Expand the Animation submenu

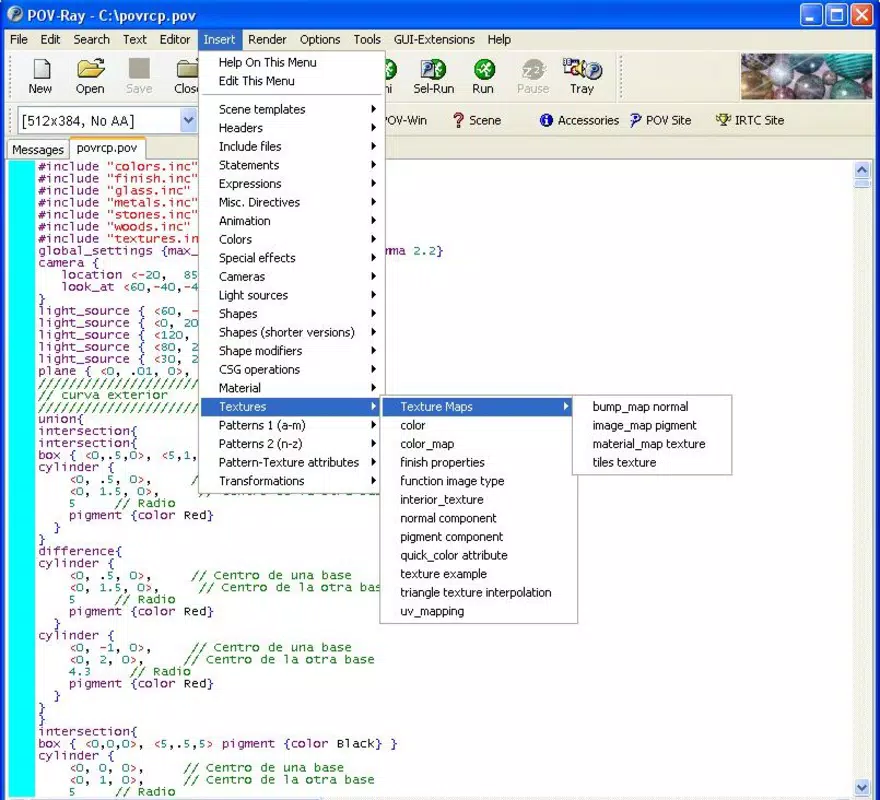291,221
